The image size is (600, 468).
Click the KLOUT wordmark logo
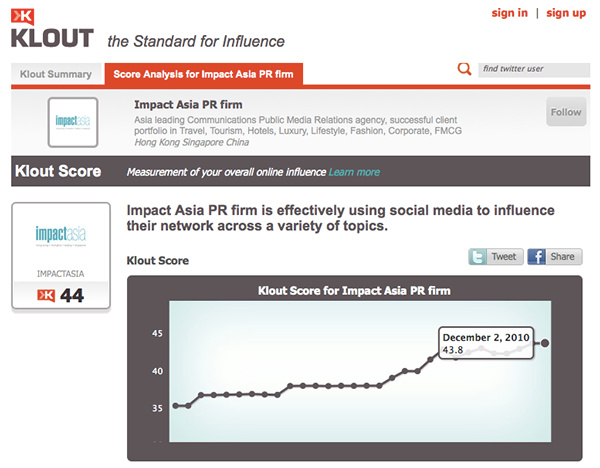pyautogui.click(x=52, y=38)
